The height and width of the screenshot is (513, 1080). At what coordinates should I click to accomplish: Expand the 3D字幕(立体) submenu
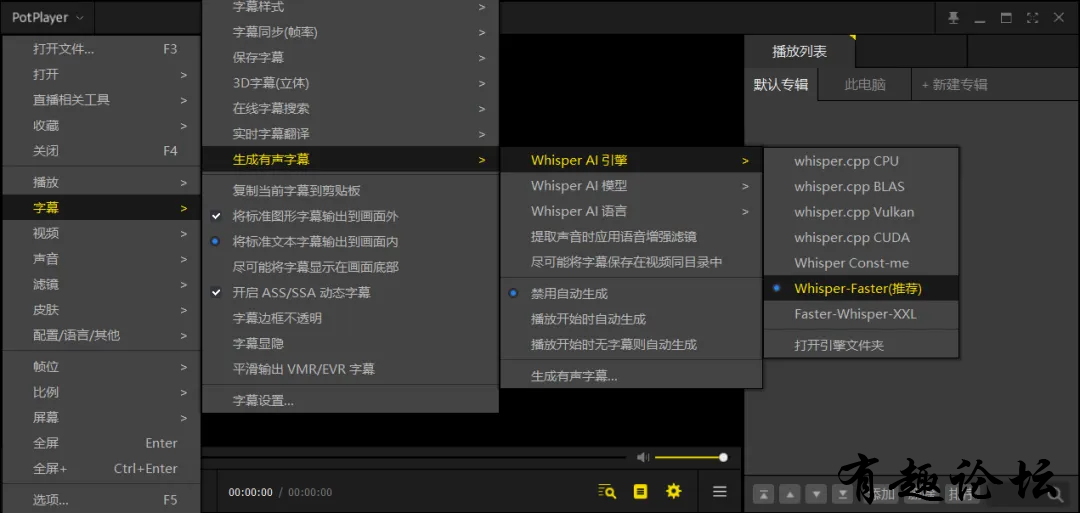pos(351,83)
